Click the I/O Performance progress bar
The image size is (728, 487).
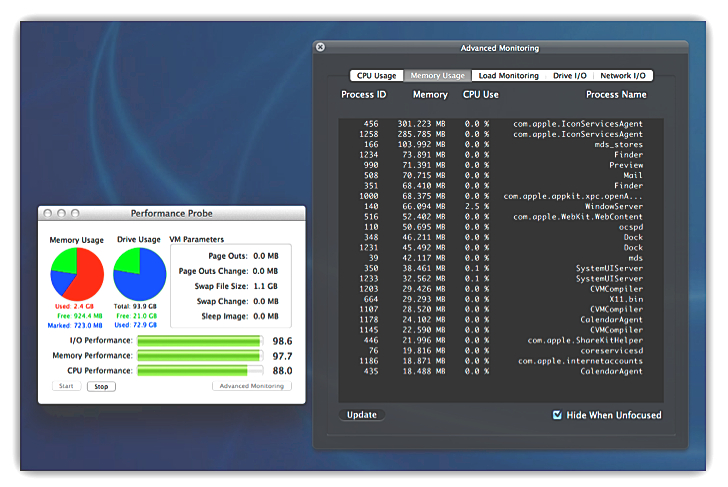pyautogui.click(x=200, y=341)
